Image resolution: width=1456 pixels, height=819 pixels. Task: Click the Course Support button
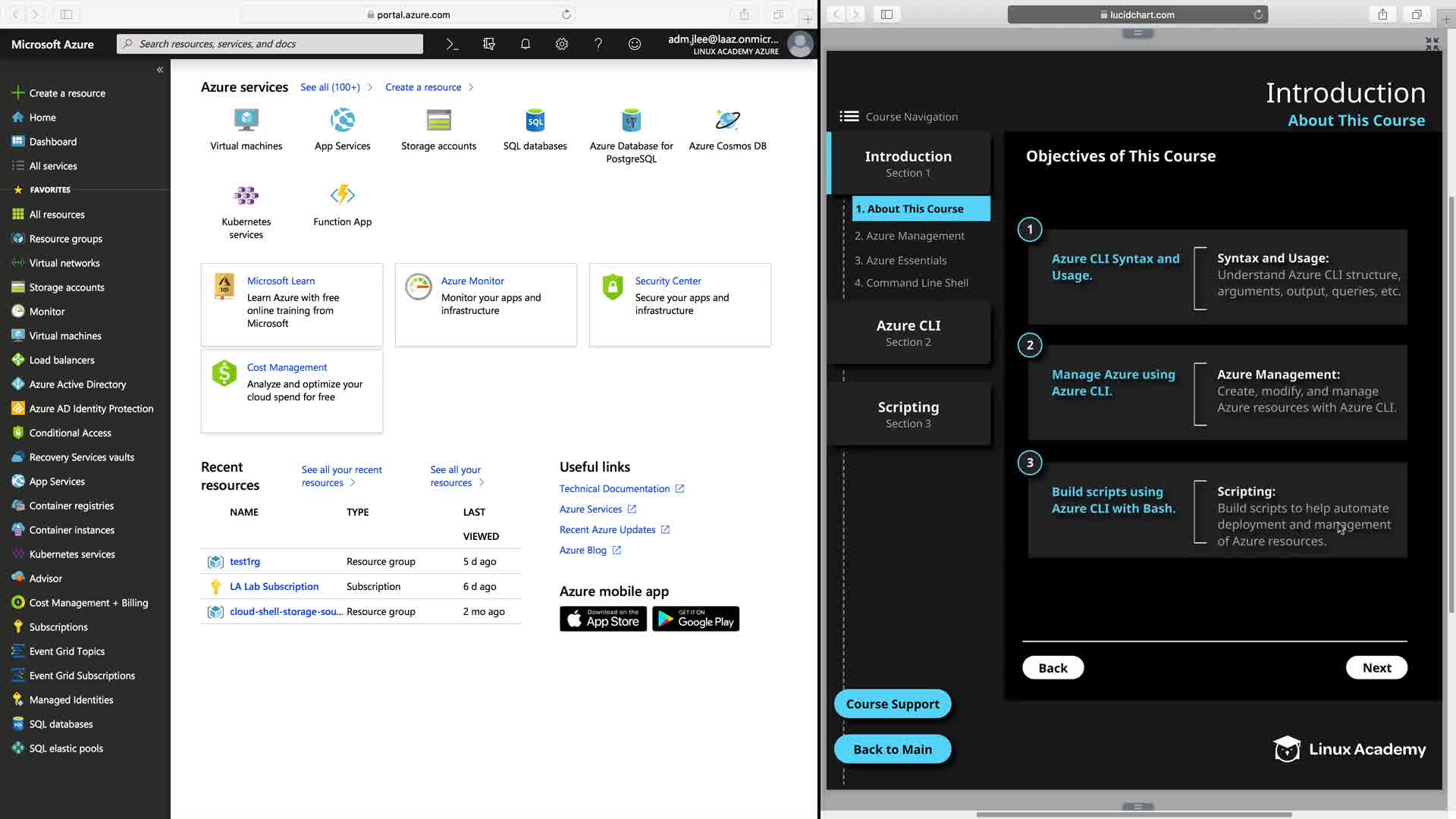click(x=892, y=704)
